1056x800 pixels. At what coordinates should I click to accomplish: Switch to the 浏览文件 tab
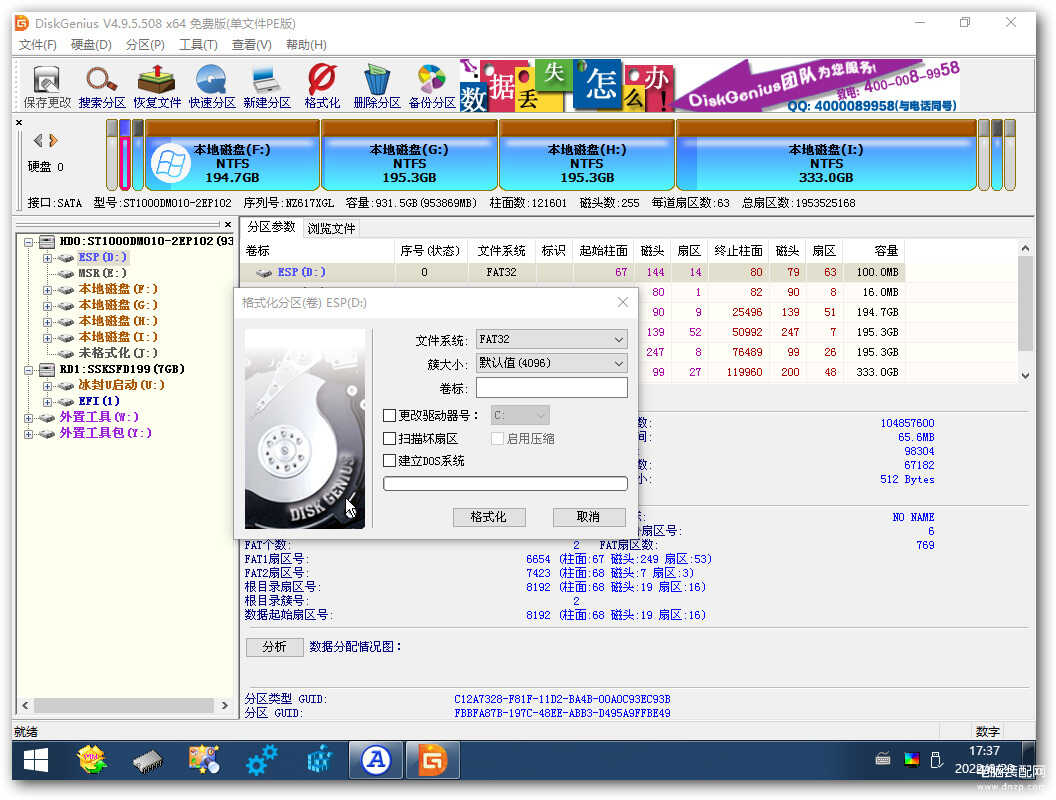(x=331, y=228)
